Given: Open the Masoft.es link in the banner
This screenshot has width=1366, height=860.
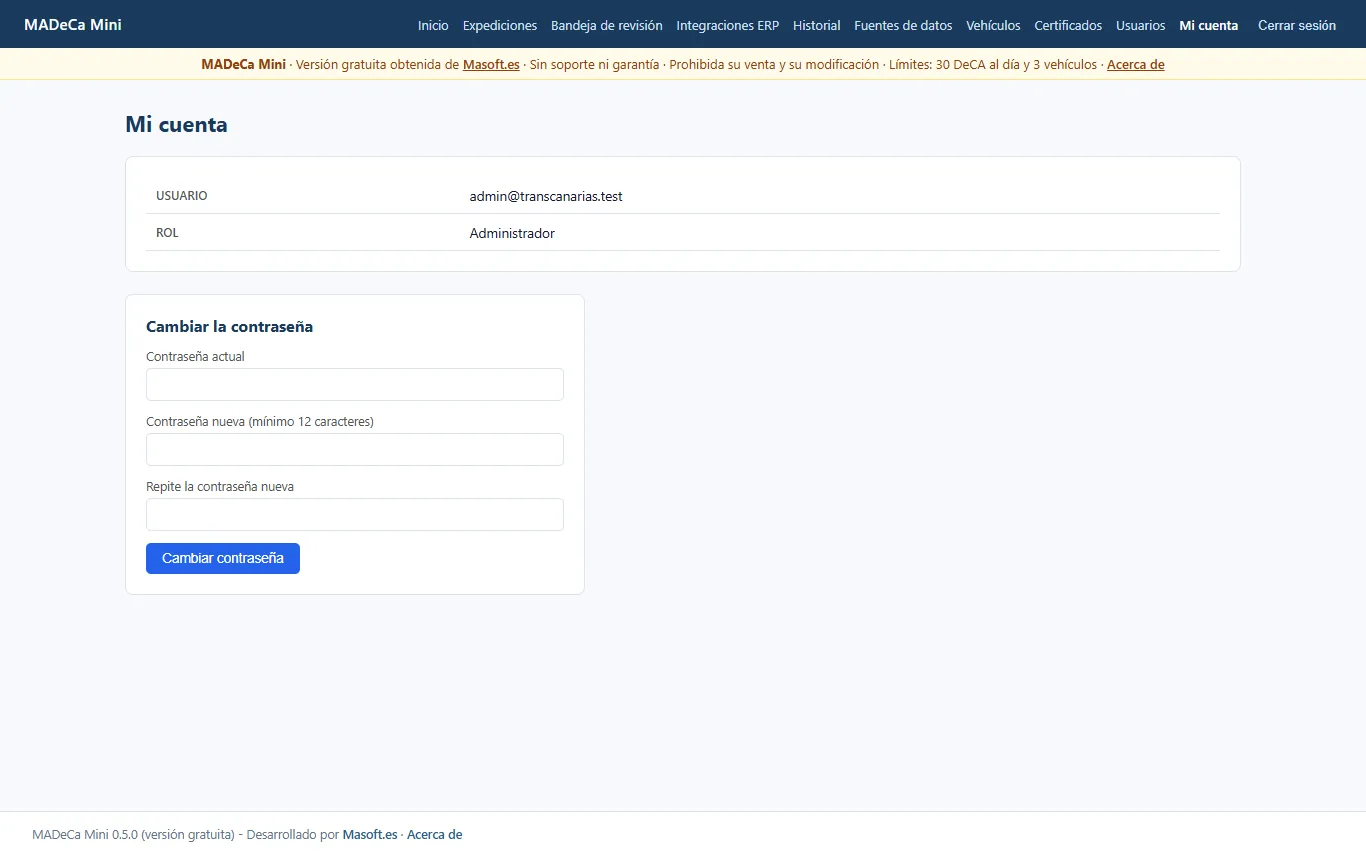Looking at the screenshot, I should [491, 64].
